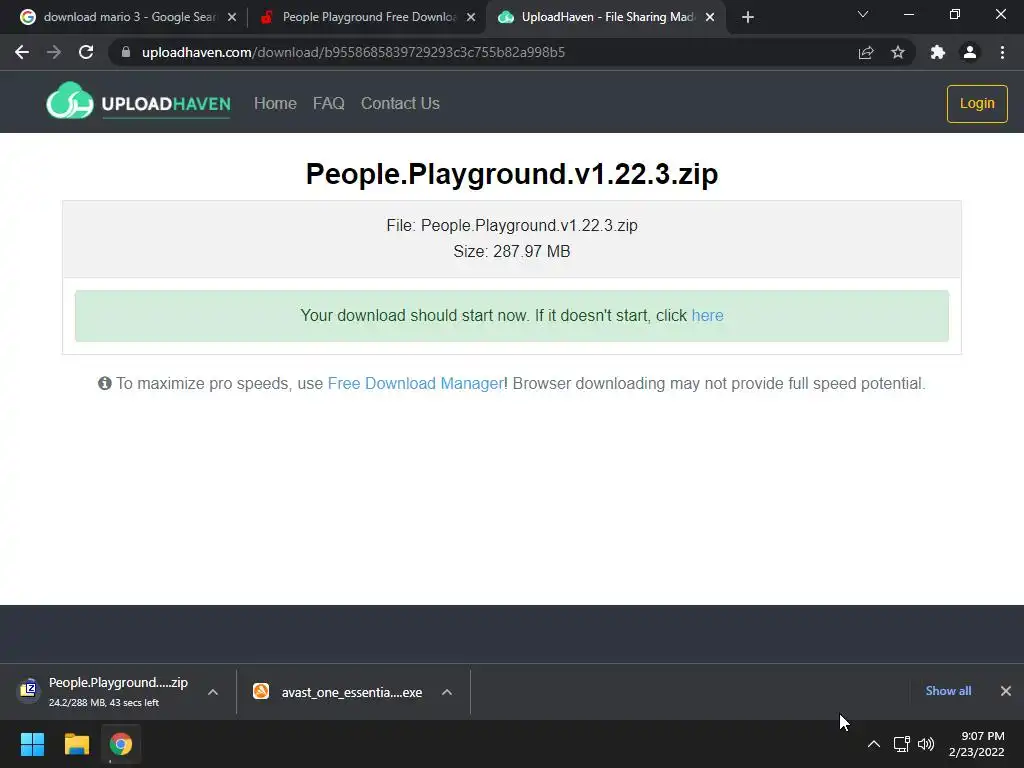Click the zip file icon in downloads bar
This screenshot has width=1024, height=768.
[x=29, y=689]
